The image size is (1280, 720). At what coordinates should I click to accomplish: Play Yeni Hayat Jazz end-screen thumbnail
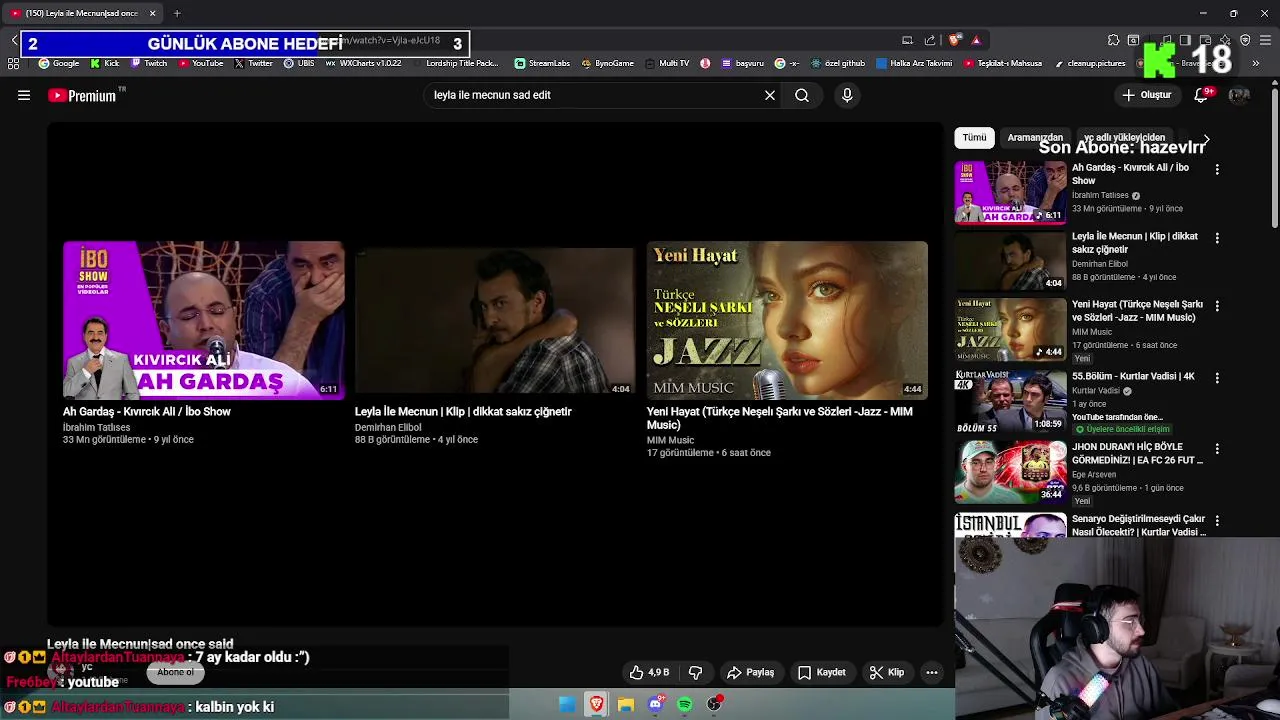(x=787, y=320)
